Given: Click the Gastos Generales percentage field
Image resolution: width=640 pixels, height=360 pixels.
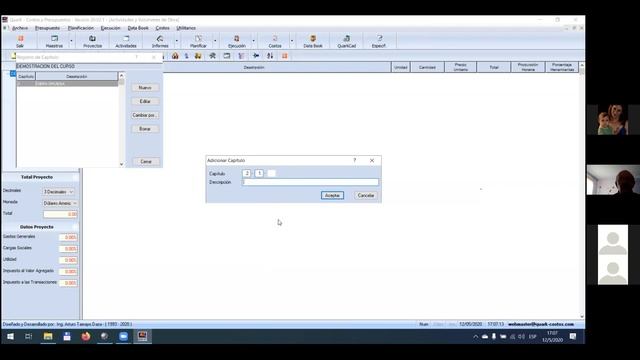Looking at the screenshot, I should tap(68, 237).
